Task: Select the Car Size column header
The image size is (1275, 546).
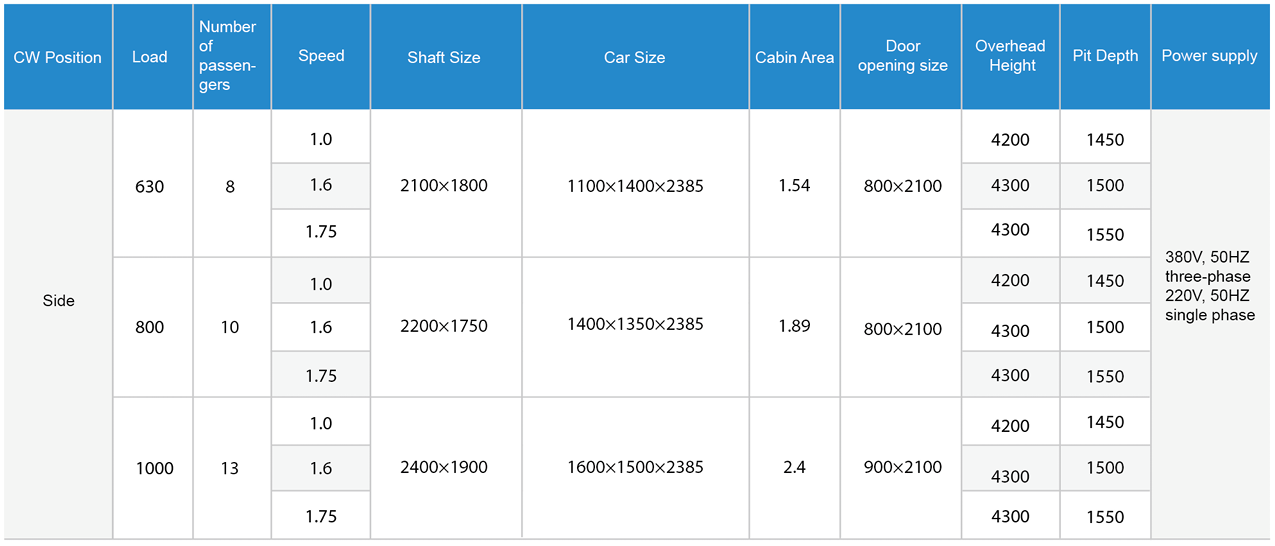Action: tap(634, 57)
